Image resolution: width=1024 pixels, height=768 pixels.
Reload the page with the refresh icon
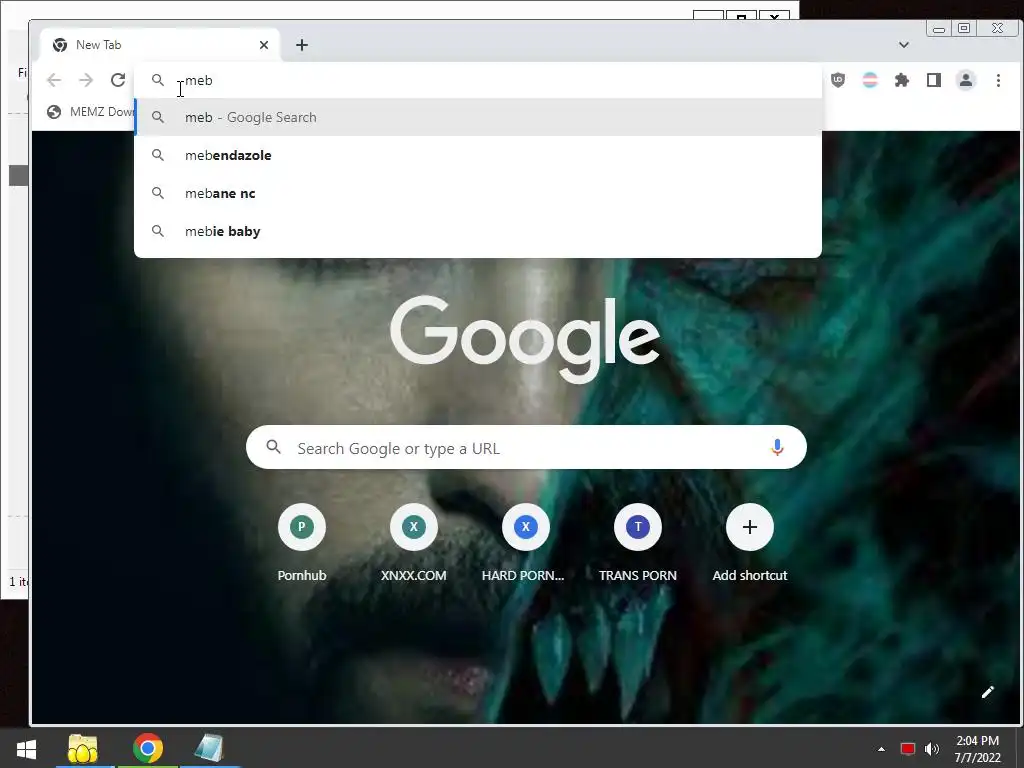(x=118, y=80)
